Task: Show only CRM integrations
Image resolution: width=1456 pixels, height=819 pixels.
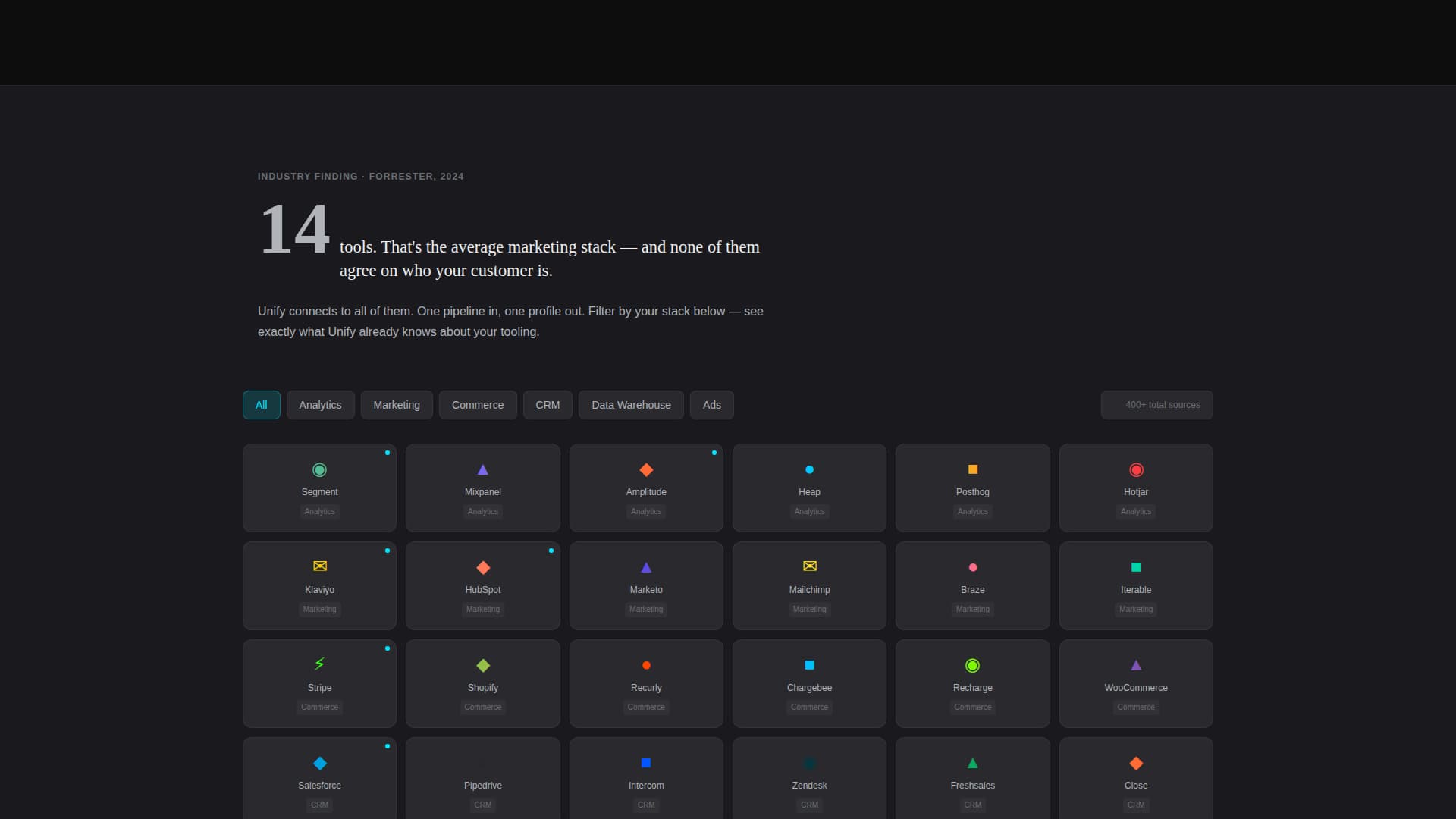Action: [x=548, y=405]
